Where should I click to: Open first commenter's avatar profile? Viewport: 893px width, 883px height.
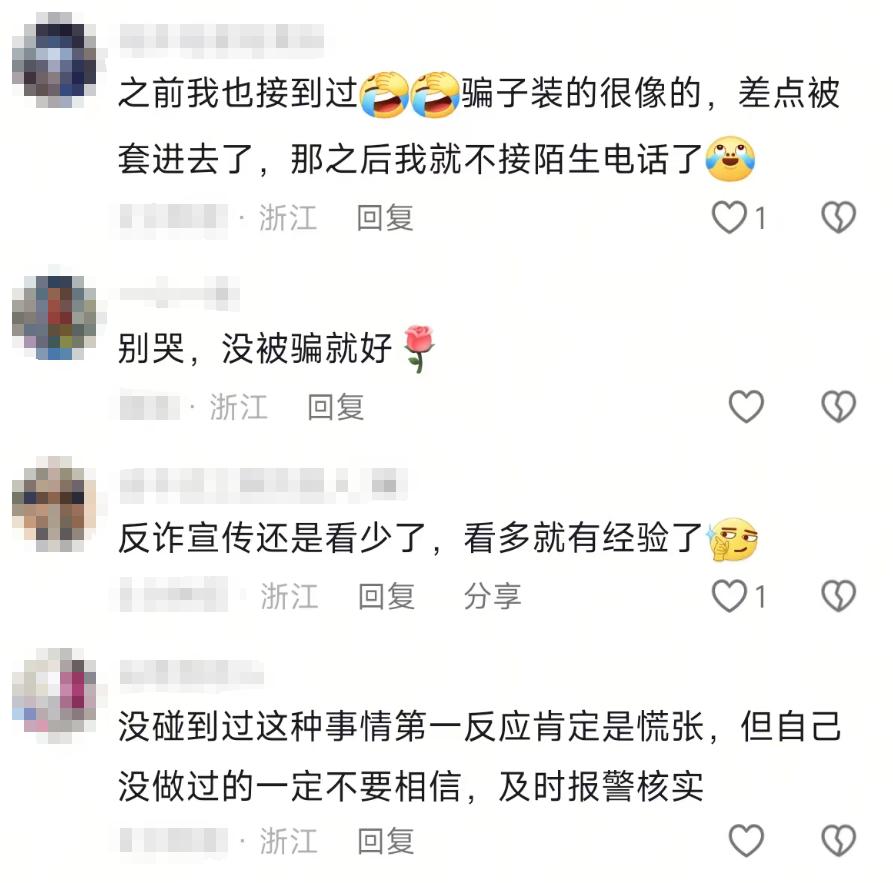[55, 60]
